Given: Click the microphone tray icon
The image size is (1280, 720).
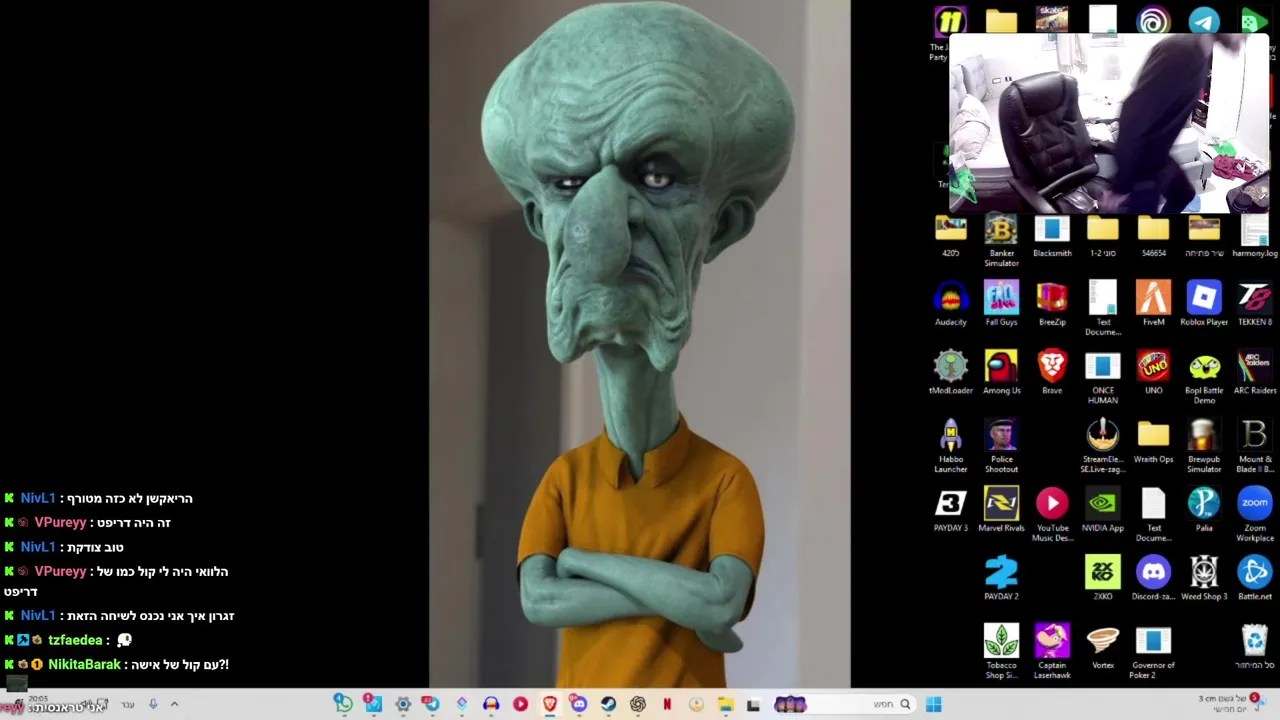Looking at the screenshot, I should 153,704.
